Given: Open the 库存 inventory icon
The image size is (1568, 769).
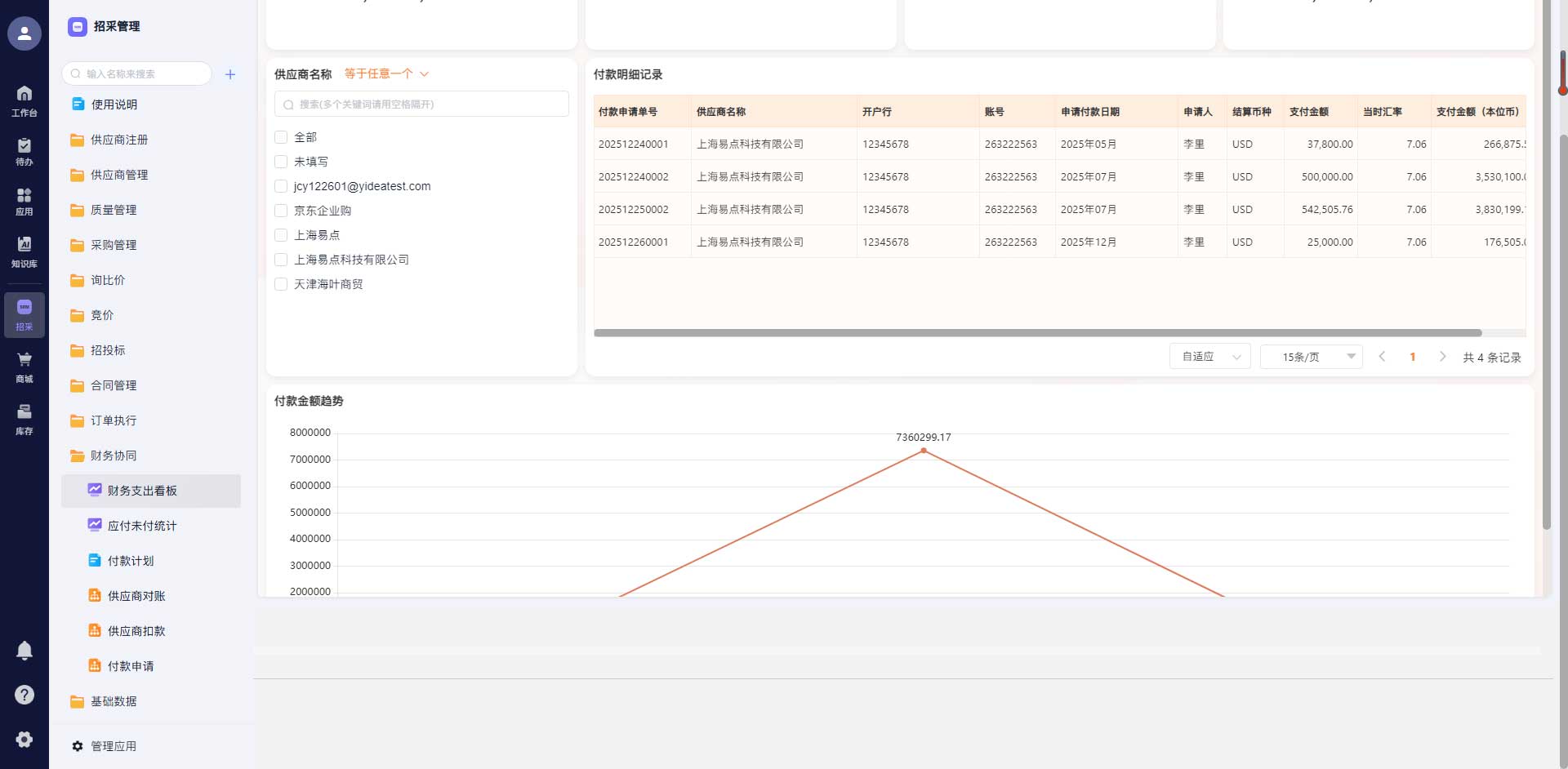Looking at the screenshot, I should pos(24,419).
